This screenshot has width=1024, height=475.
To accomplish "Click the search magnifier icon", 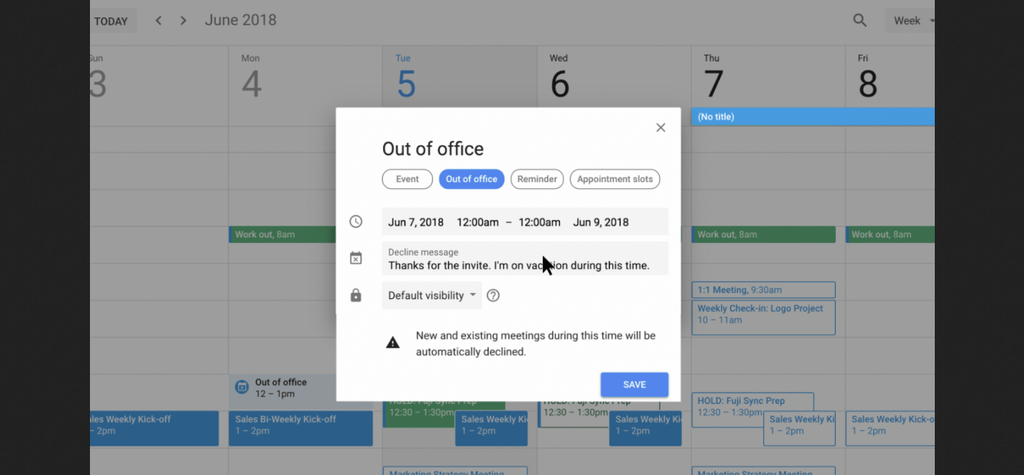I will coord(860,20).
